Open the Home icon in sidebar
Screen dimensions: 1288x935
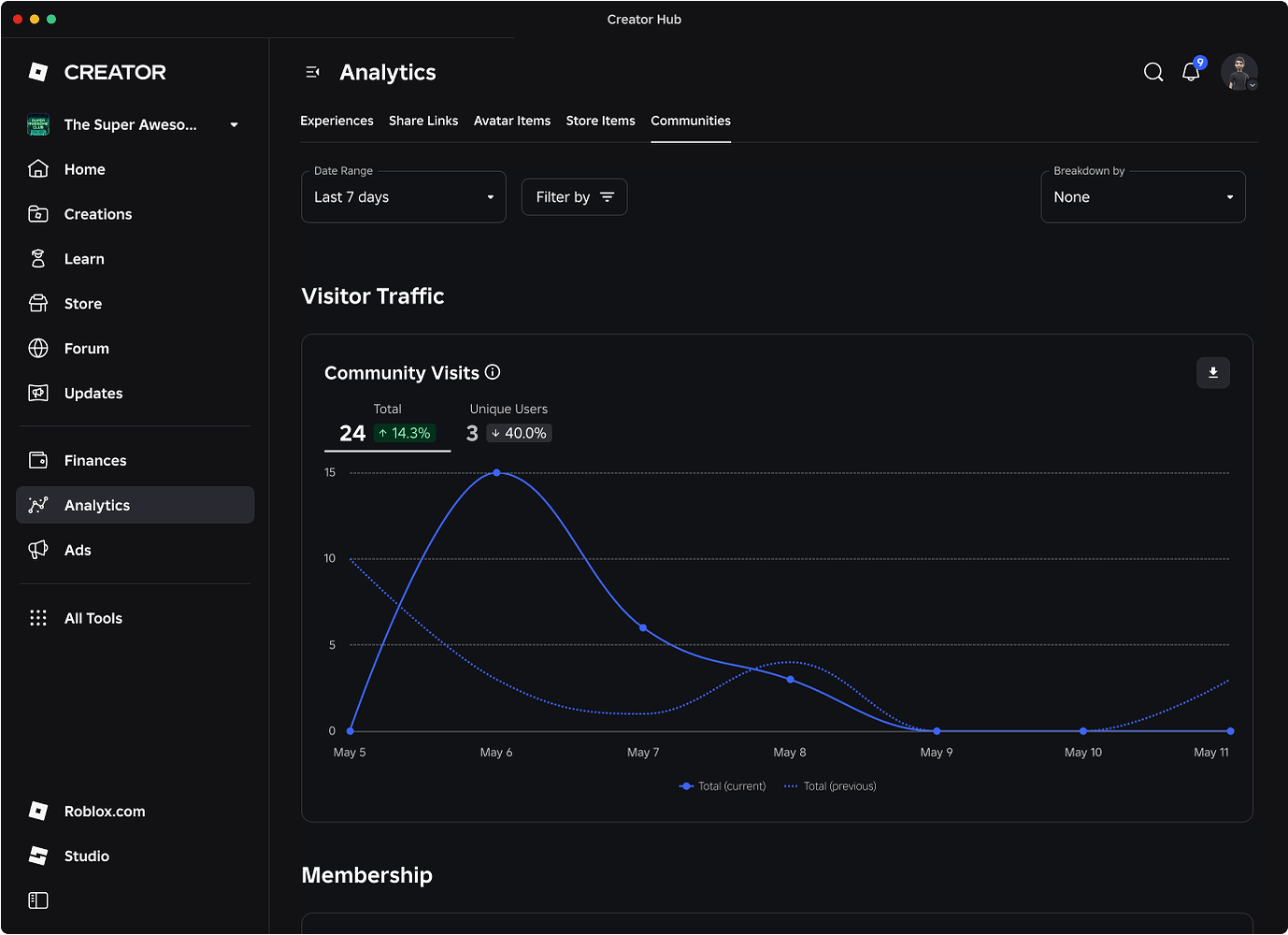pyautogui.click(x=38, y=169)
